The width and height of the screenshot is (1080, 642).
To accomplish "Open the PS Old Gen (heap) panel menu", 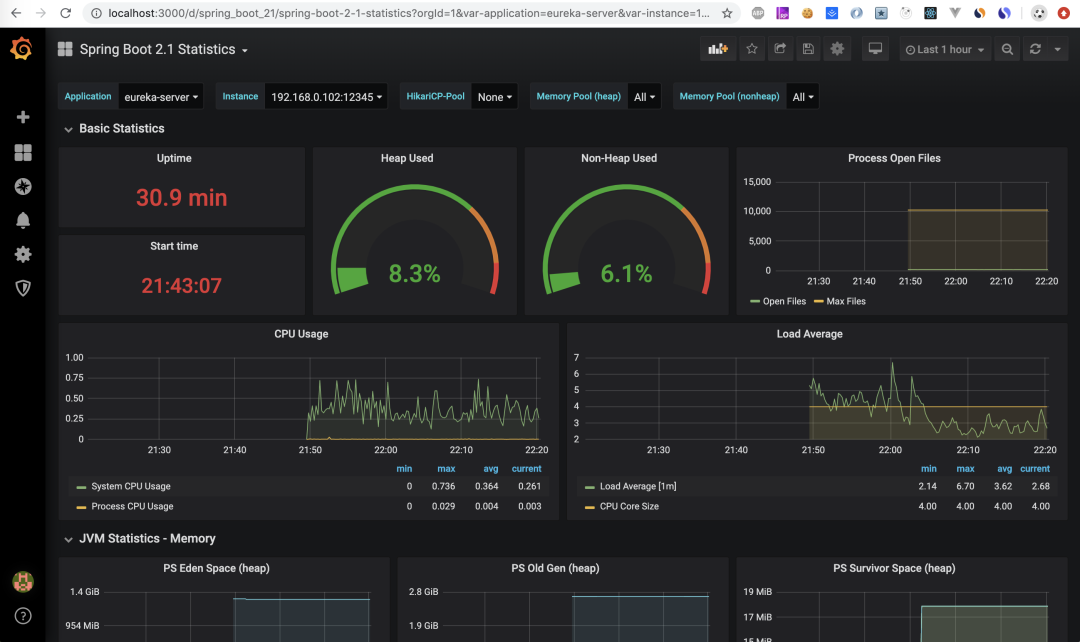I will click(555, 568).
